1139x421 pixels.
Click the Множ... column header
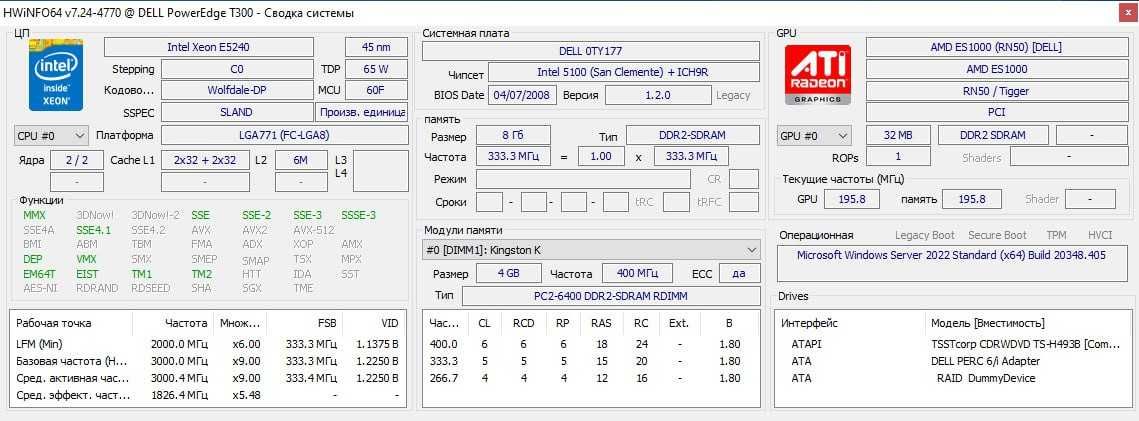click(240, 324)
